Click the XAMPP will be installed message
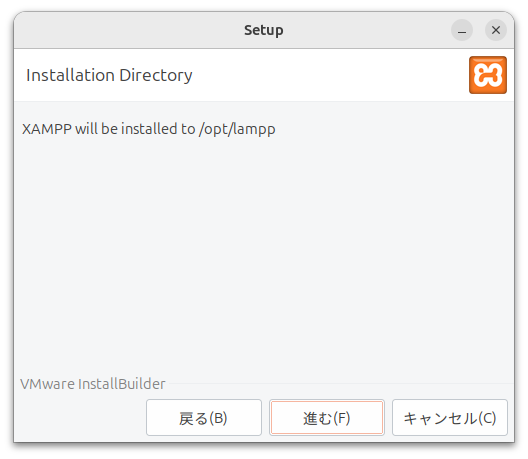This screenshot has width=528, height=459. [x=148, y=129]
